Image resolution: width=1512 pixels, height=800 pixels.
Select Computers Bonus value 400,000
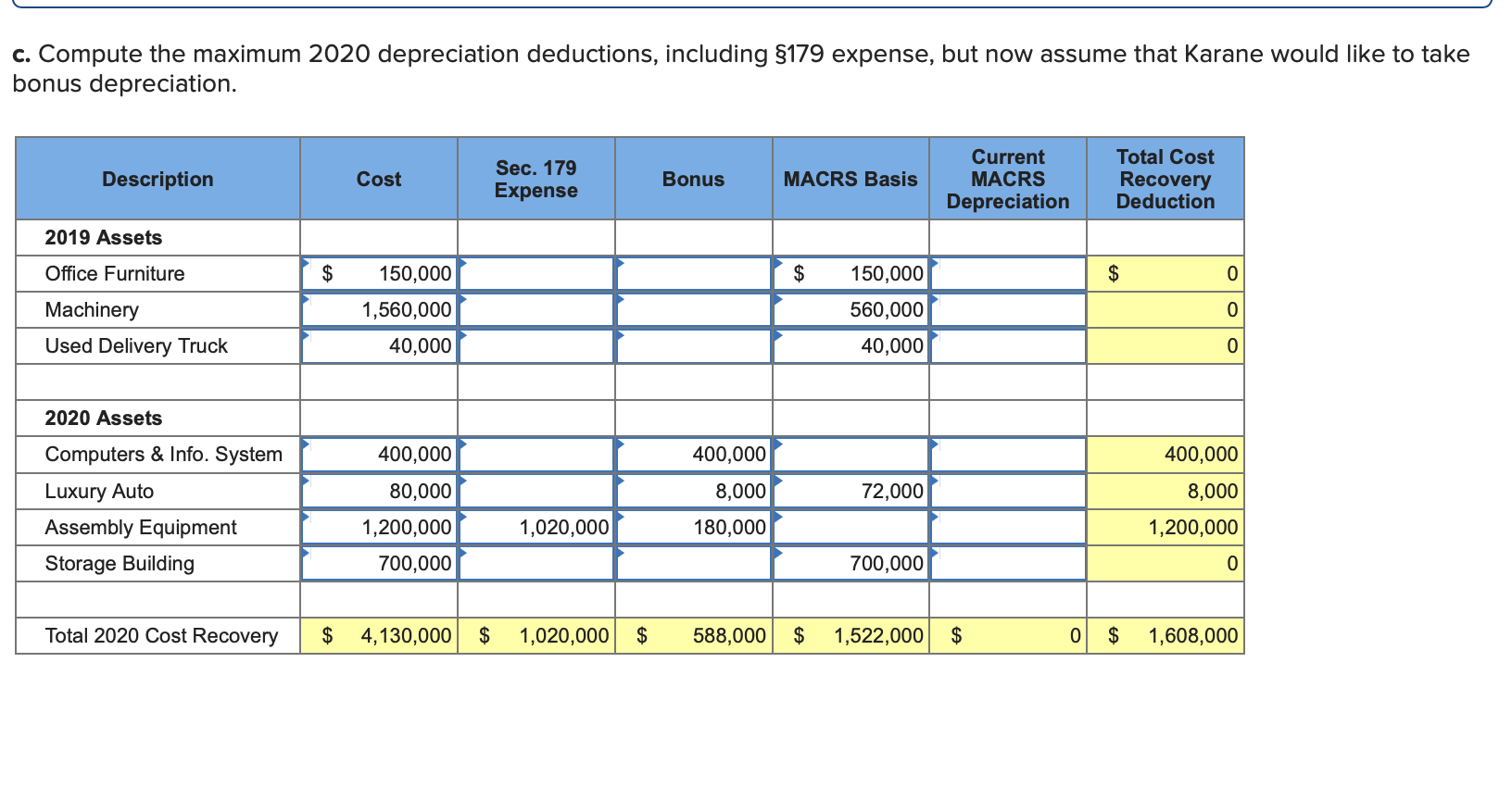694,455
